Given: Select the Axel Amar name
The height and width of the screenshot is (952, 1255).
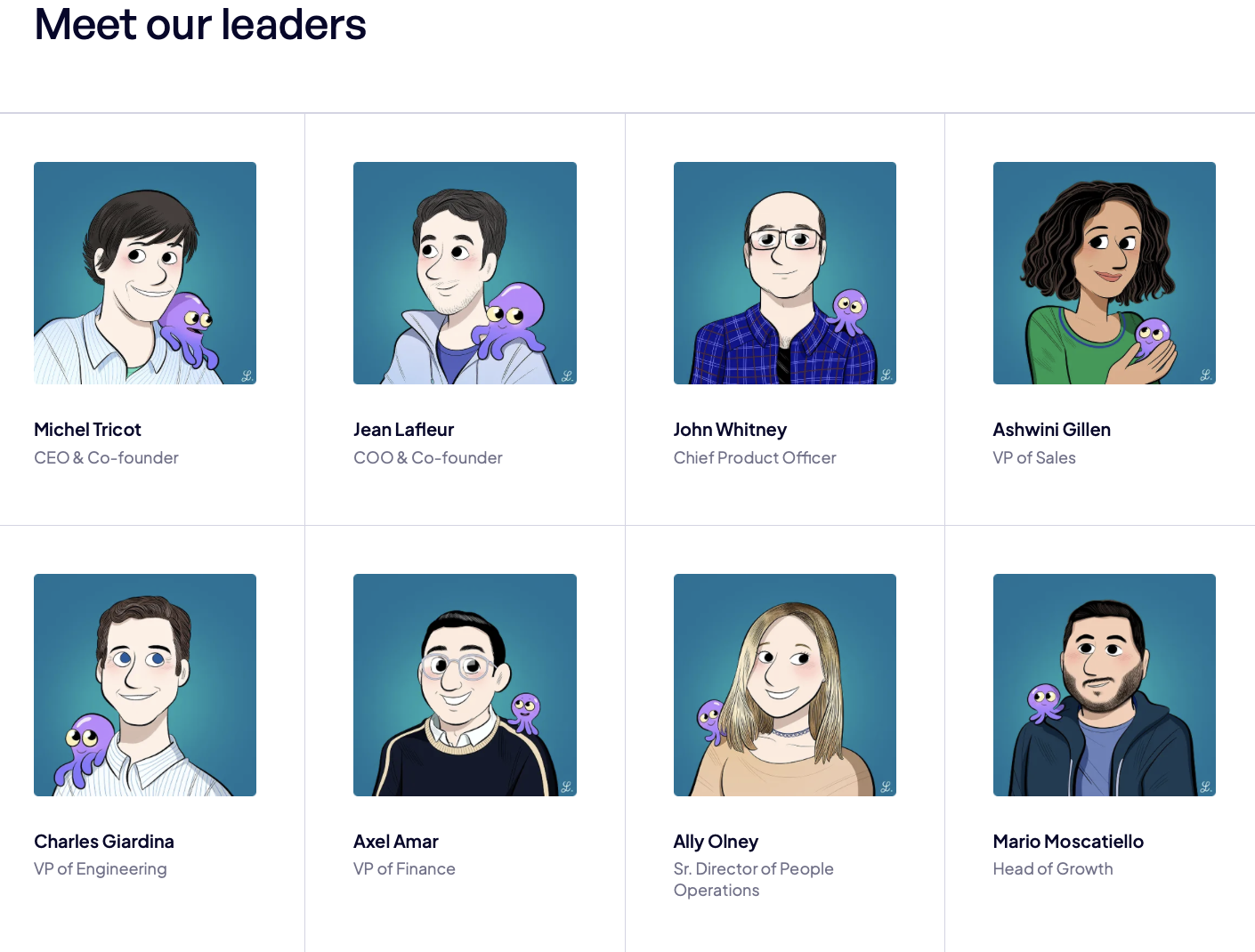Looking at the screenshot, I should [x=396, y=842].
